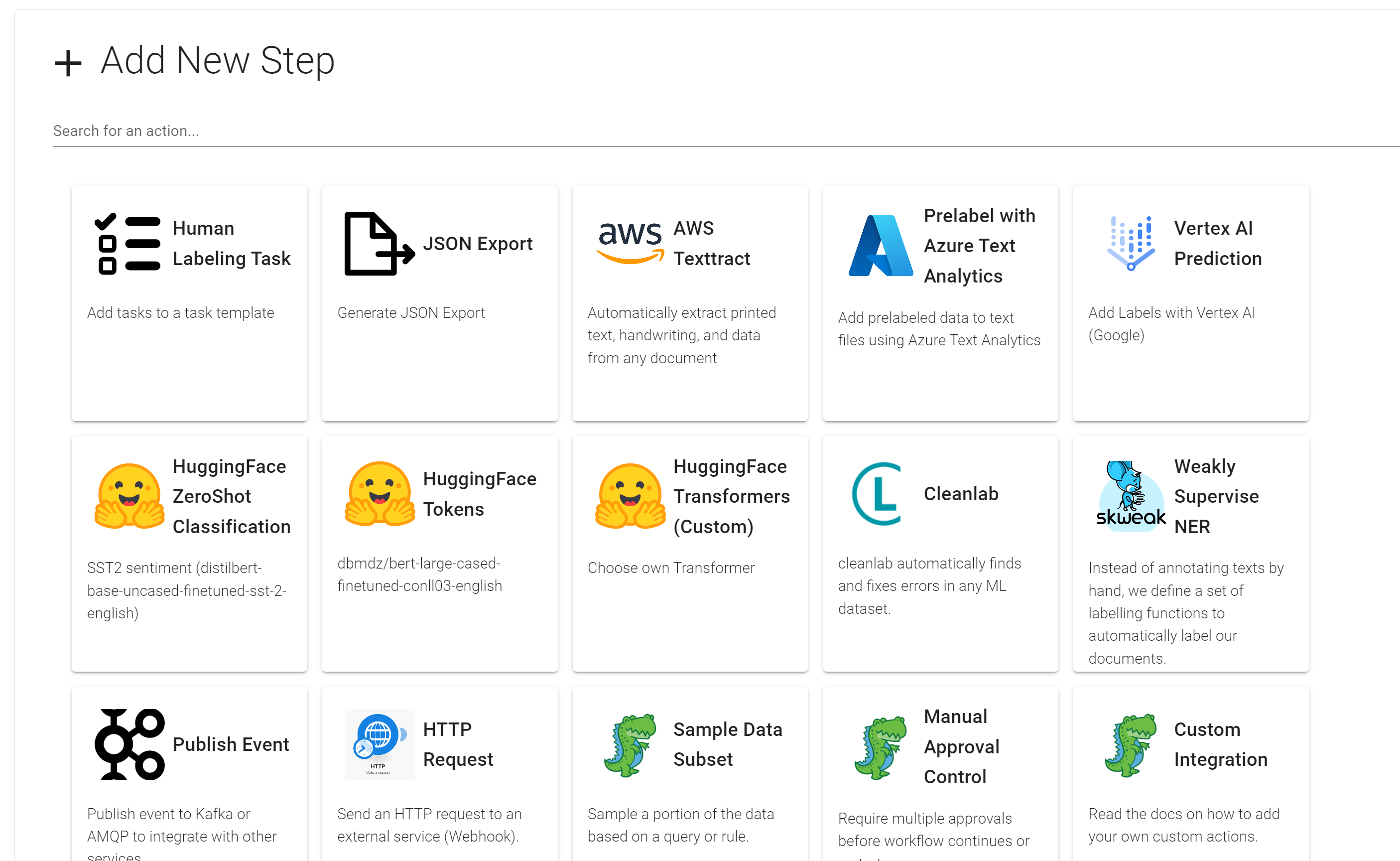Select the Custom Integration card title

(1220, 744)
